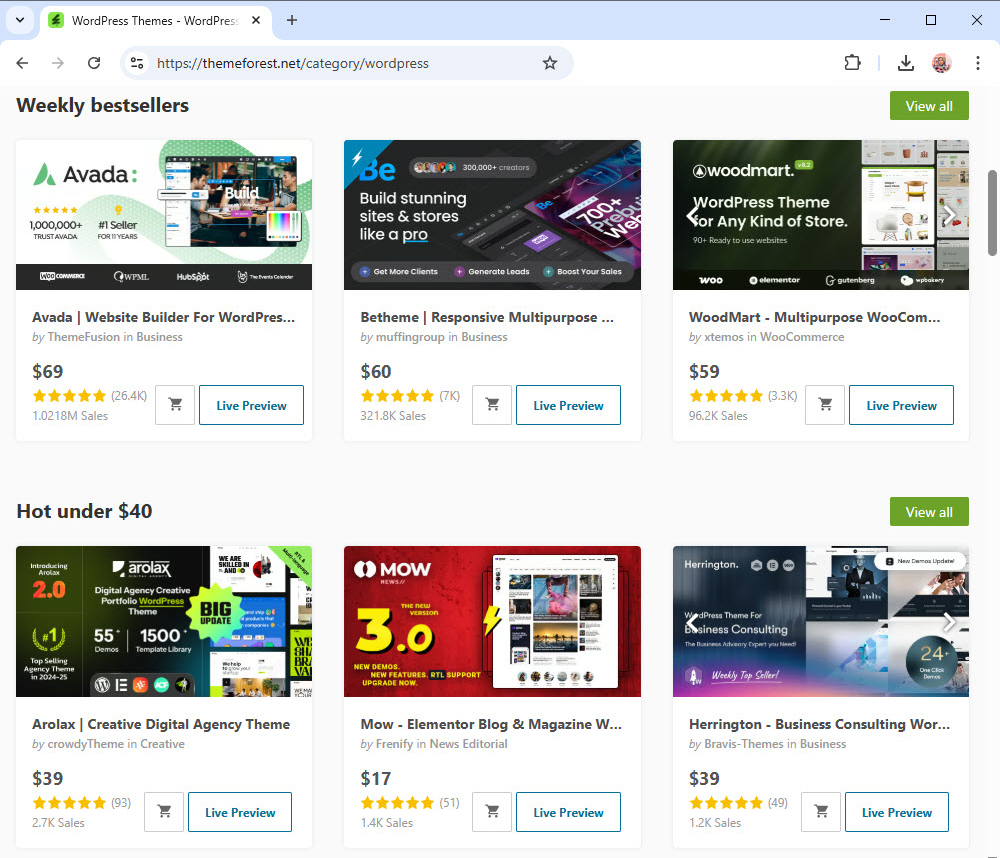This screenshot has width=1000, height=858.
Task: Open Chrome three-dot menu
Action: [x=977, y=63]
